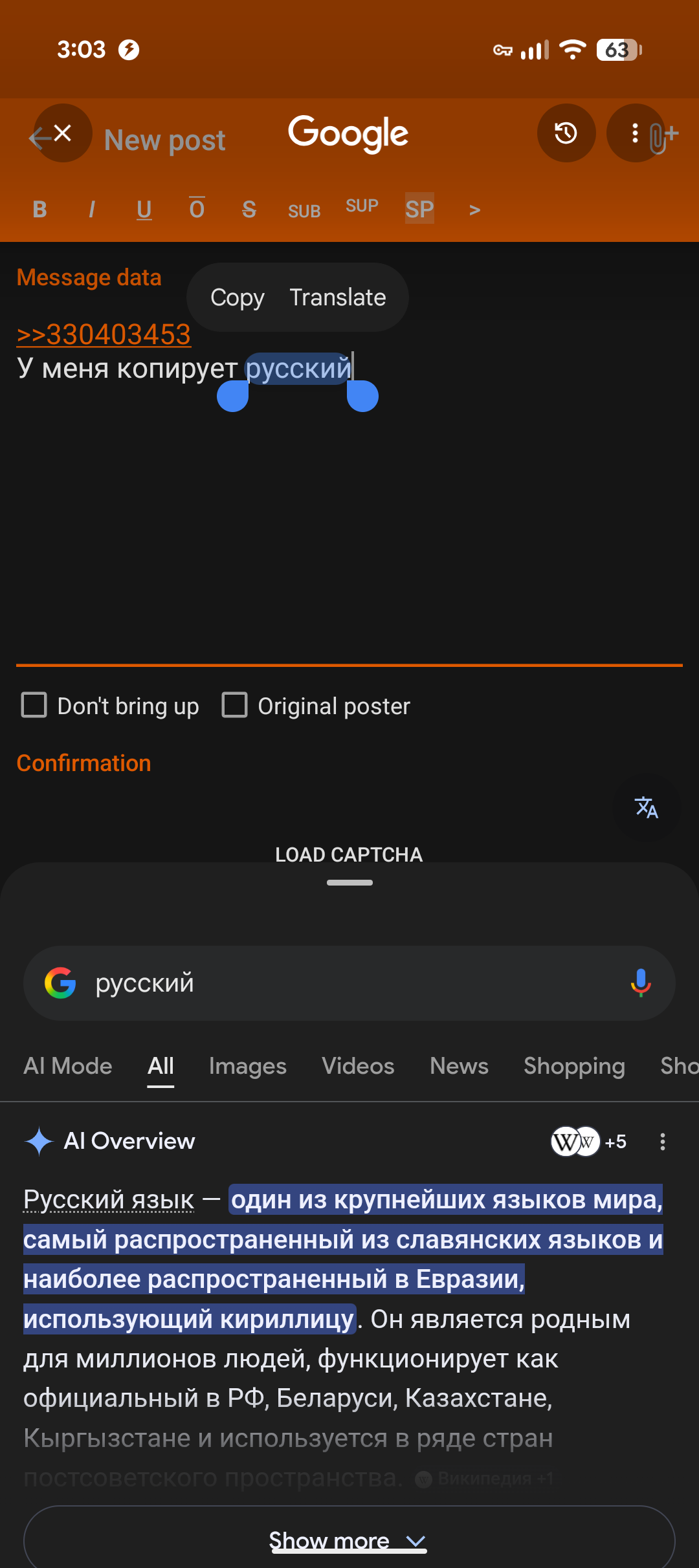Screen dimensions: 699x1568
Task: Open AI Overview three-dot options
Action: (662, 1142)
